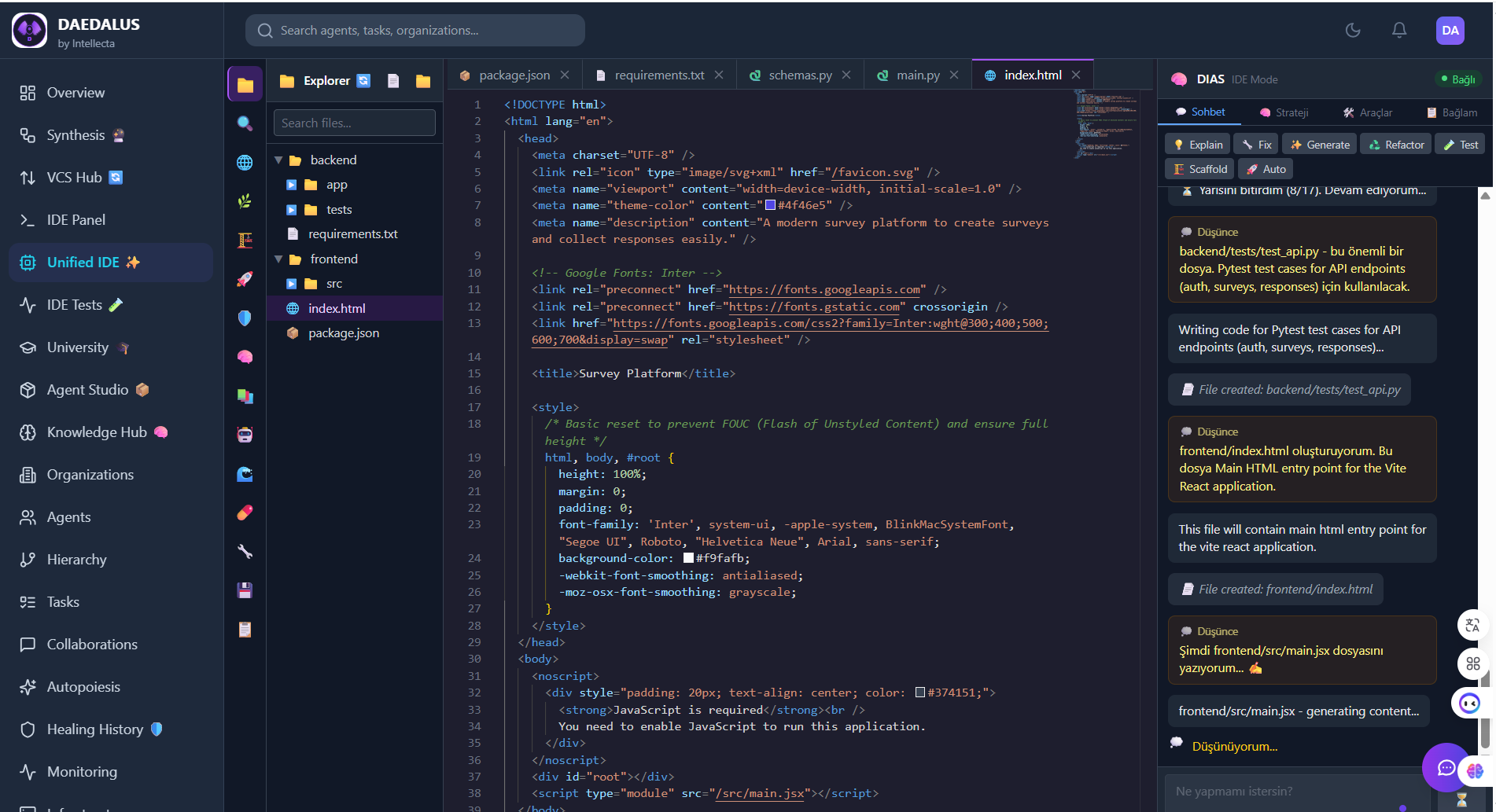
Task: Open the blue wave icon in the activity strip
Action: (x=245, y=474)
